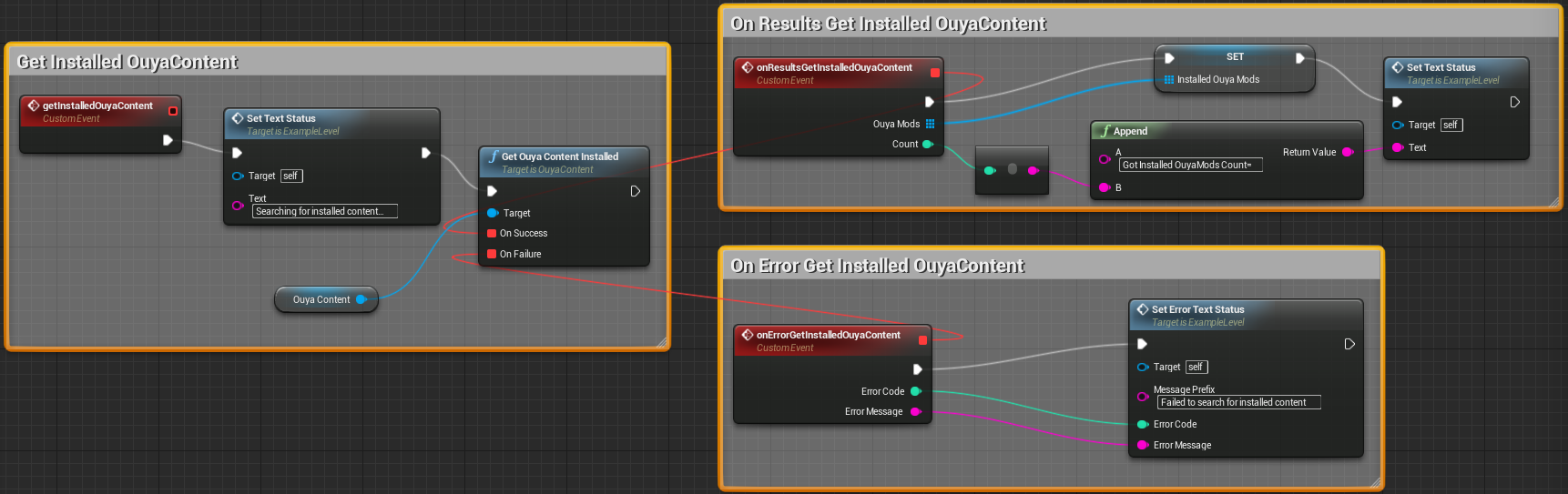This screenshot has width=1568, height=494.
Task: Click the On Failure delegate pin
Action: (492, 254)
